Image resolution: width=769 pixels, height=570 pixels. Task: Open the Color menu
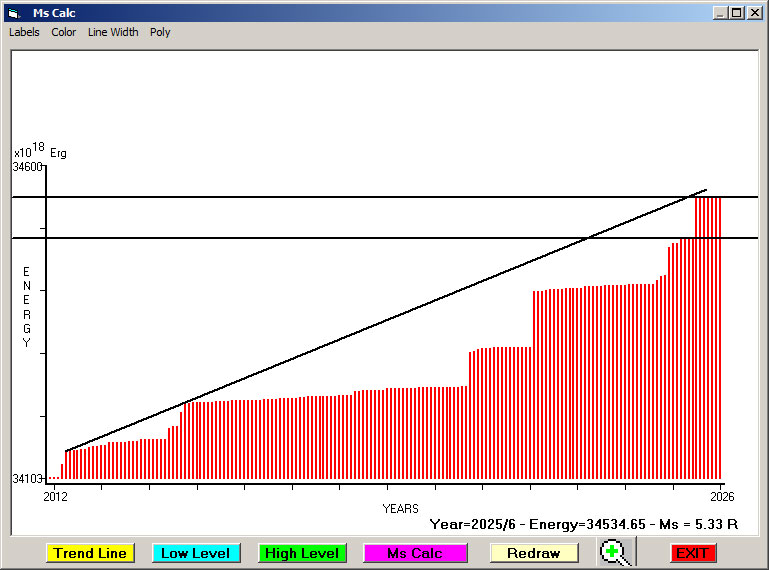(x=64, y=32)
